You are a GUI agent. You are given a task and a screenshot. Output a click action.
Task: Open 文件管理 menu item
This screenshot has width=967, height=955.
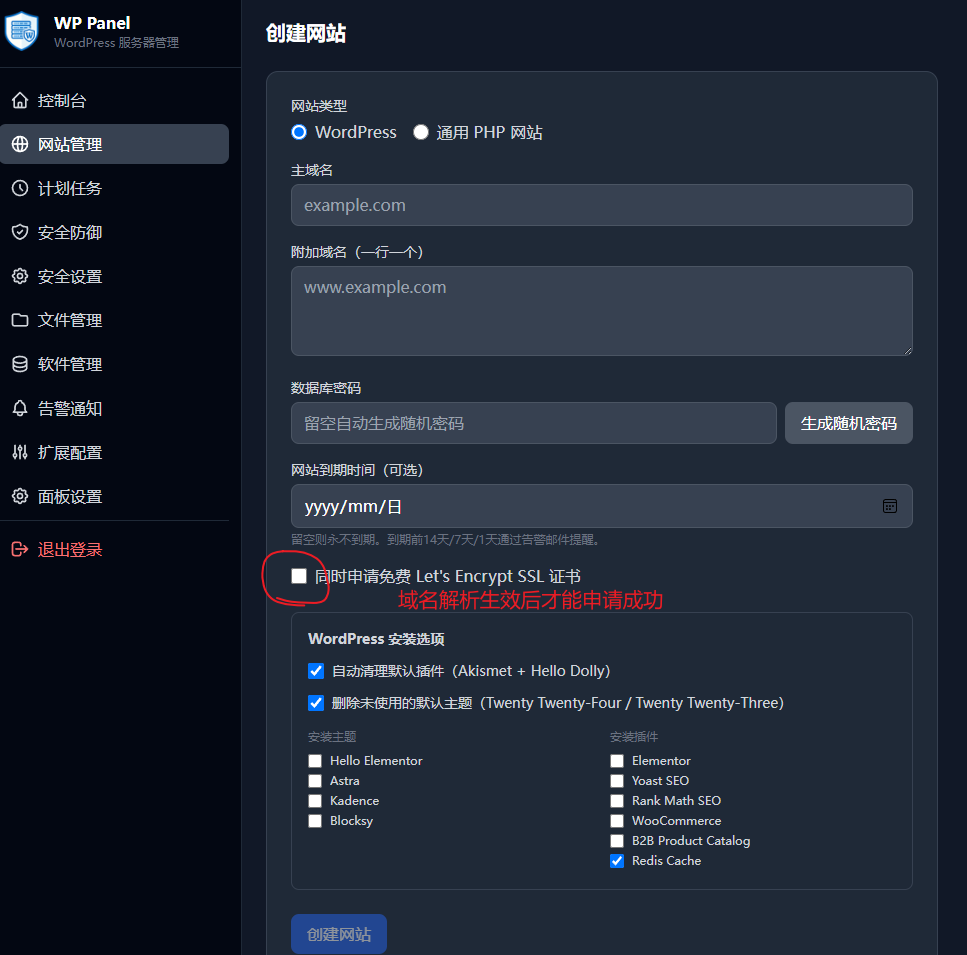point(114,320)
